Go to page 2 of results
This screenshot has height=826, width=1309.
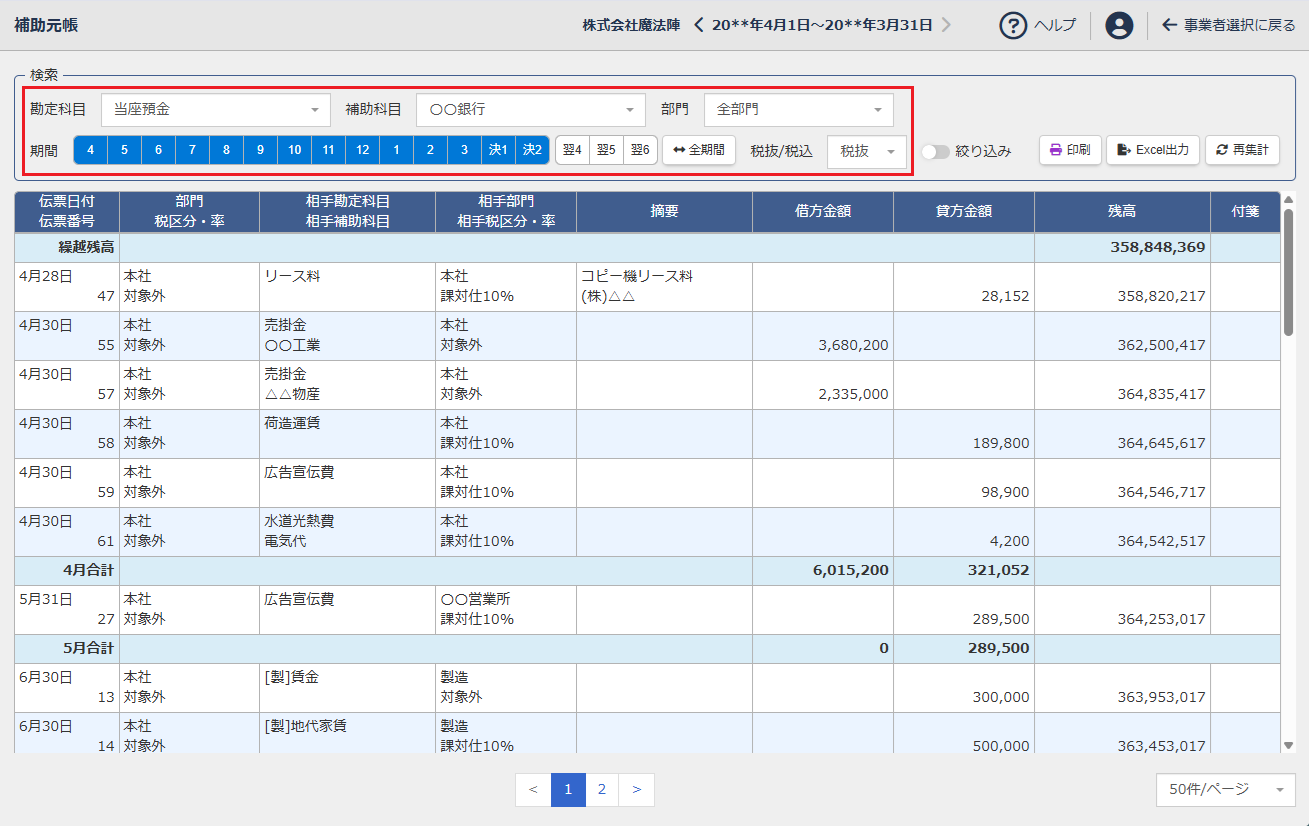click(601, 790)
